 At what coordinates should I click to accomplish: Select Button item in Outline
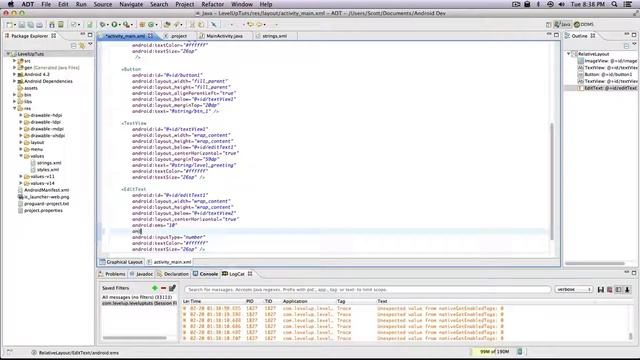pyautogui.click(x=605, y=74)
